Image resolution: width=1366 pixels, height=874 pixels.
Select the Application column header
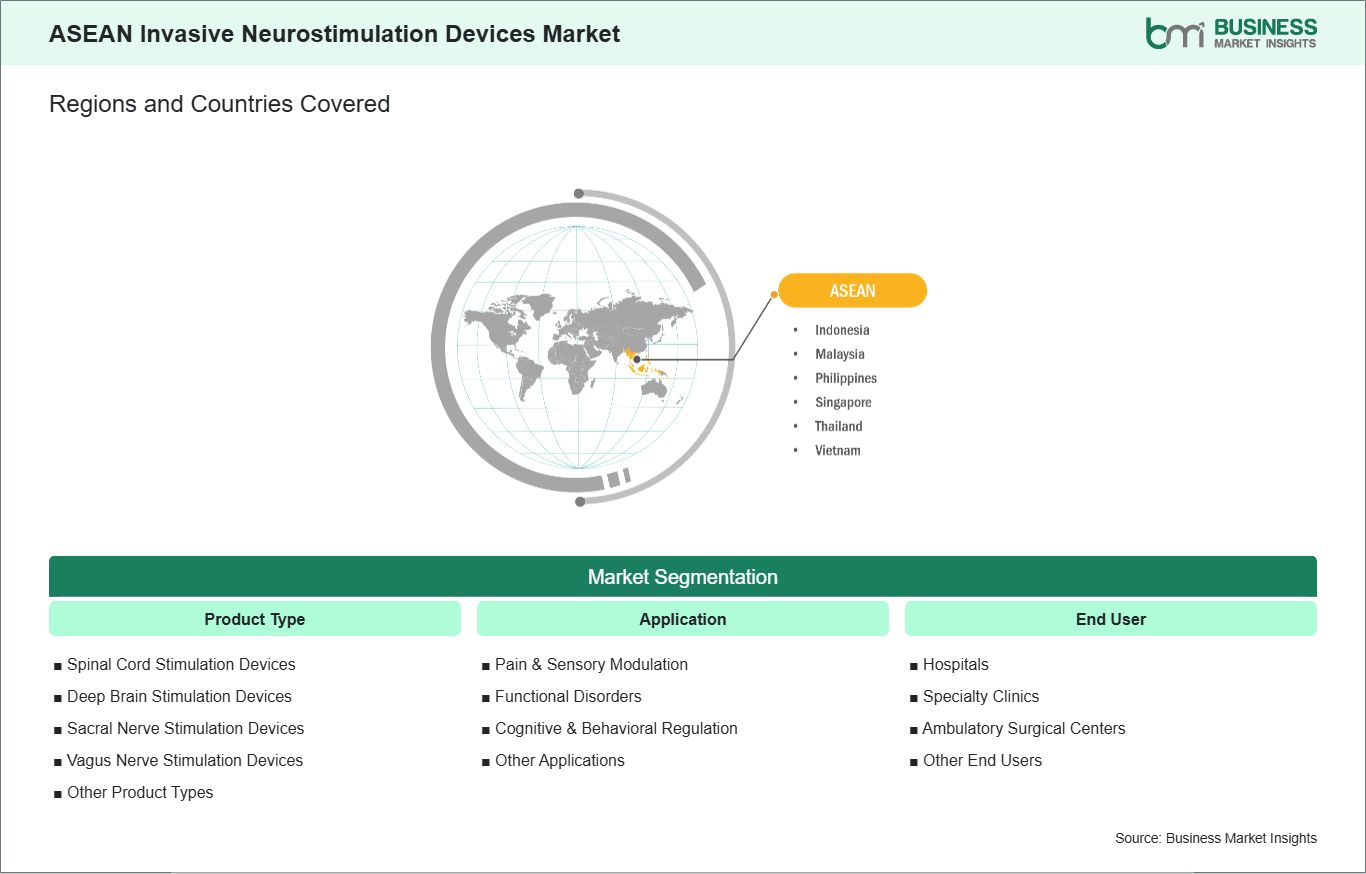point(683,619)
